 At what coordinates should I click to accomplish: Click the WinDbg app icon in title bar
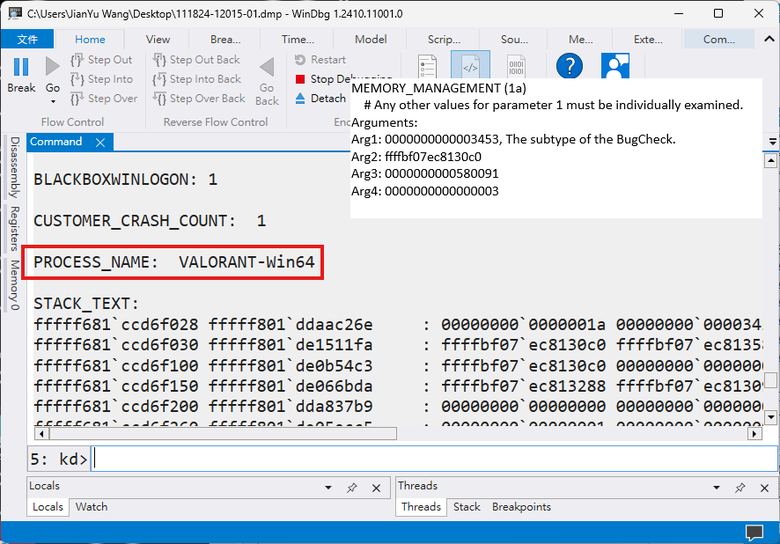click(x=14, y=13)
